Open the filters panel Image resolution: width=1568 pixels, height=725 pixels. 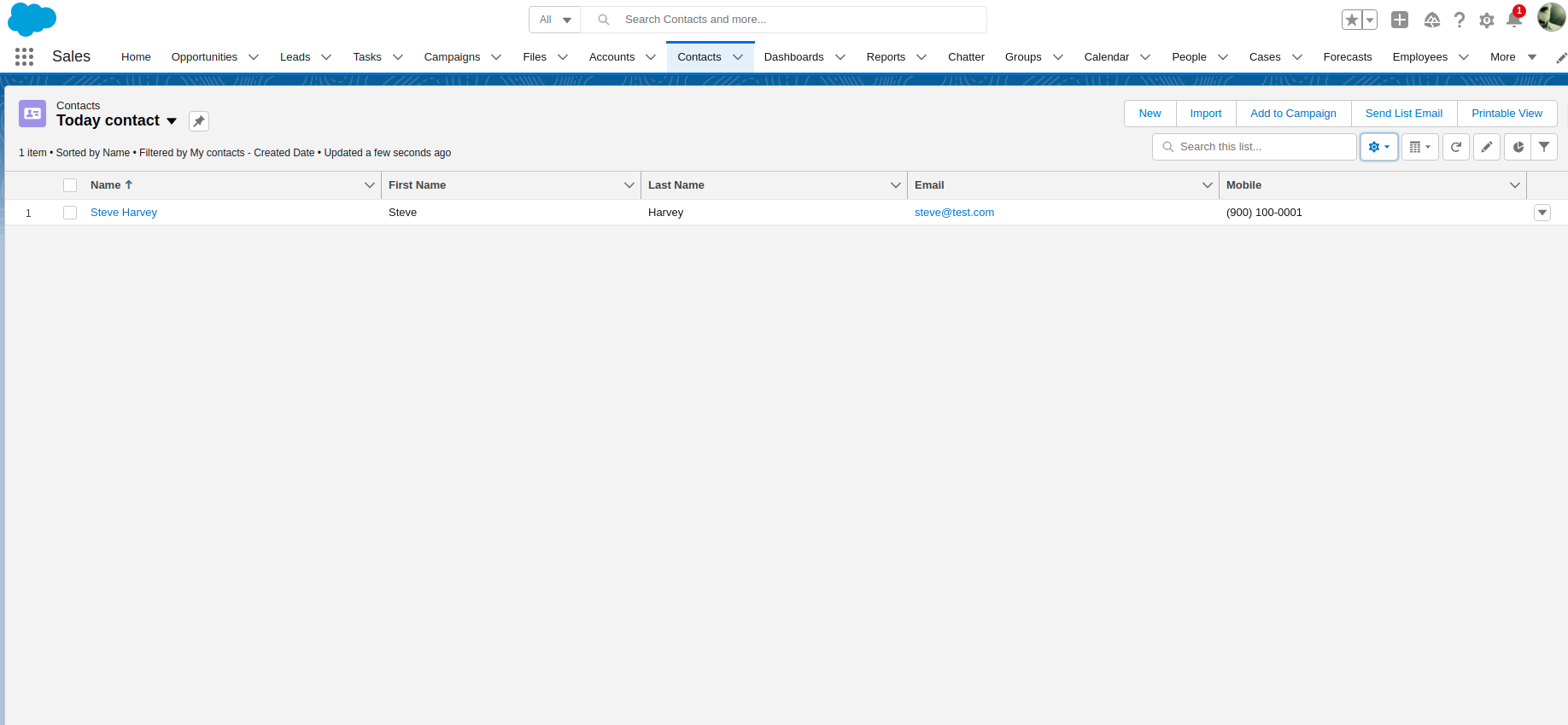pos(1544,147)
